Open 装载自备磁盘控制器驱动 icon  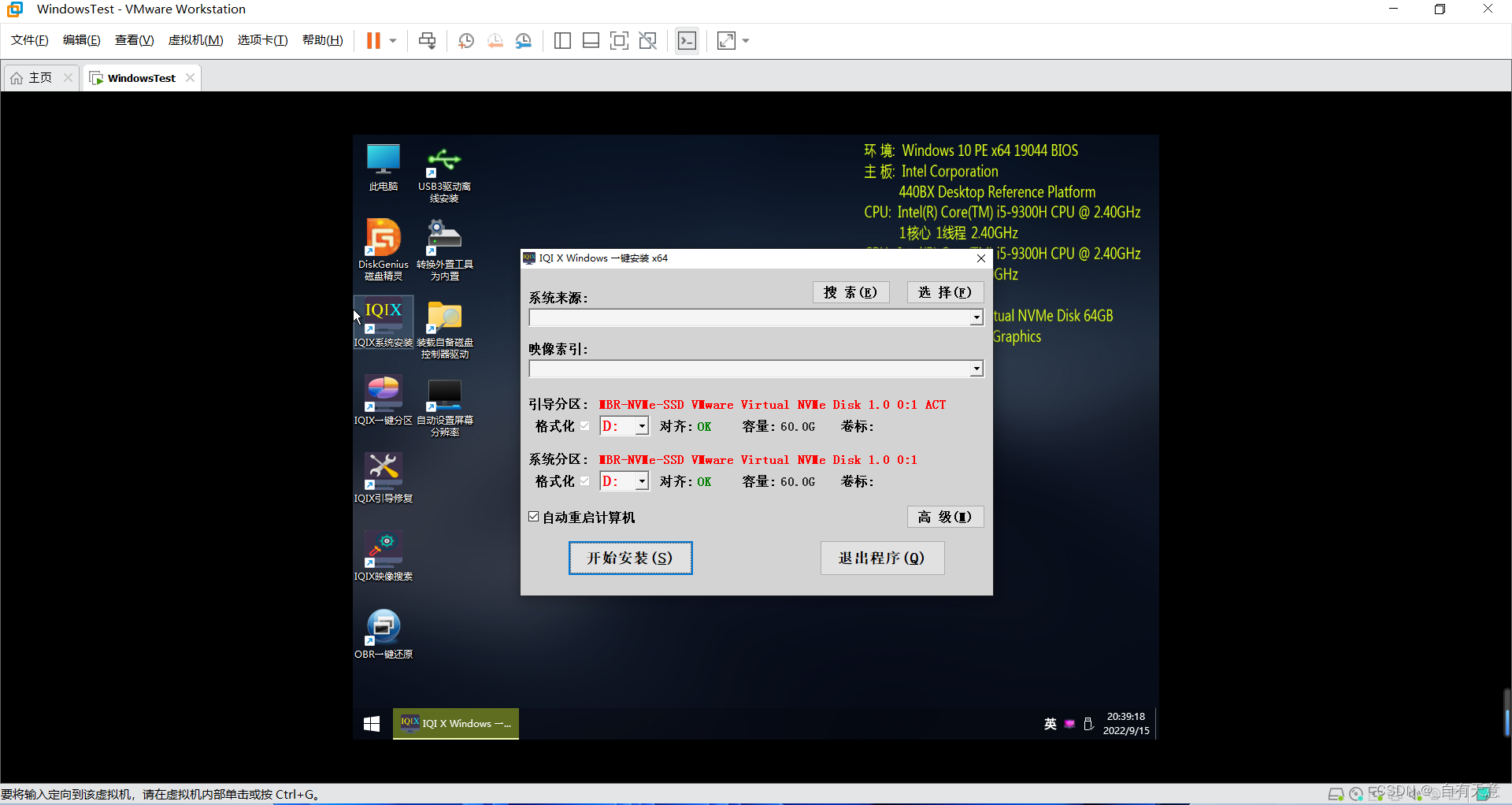(x=444, y=328)
